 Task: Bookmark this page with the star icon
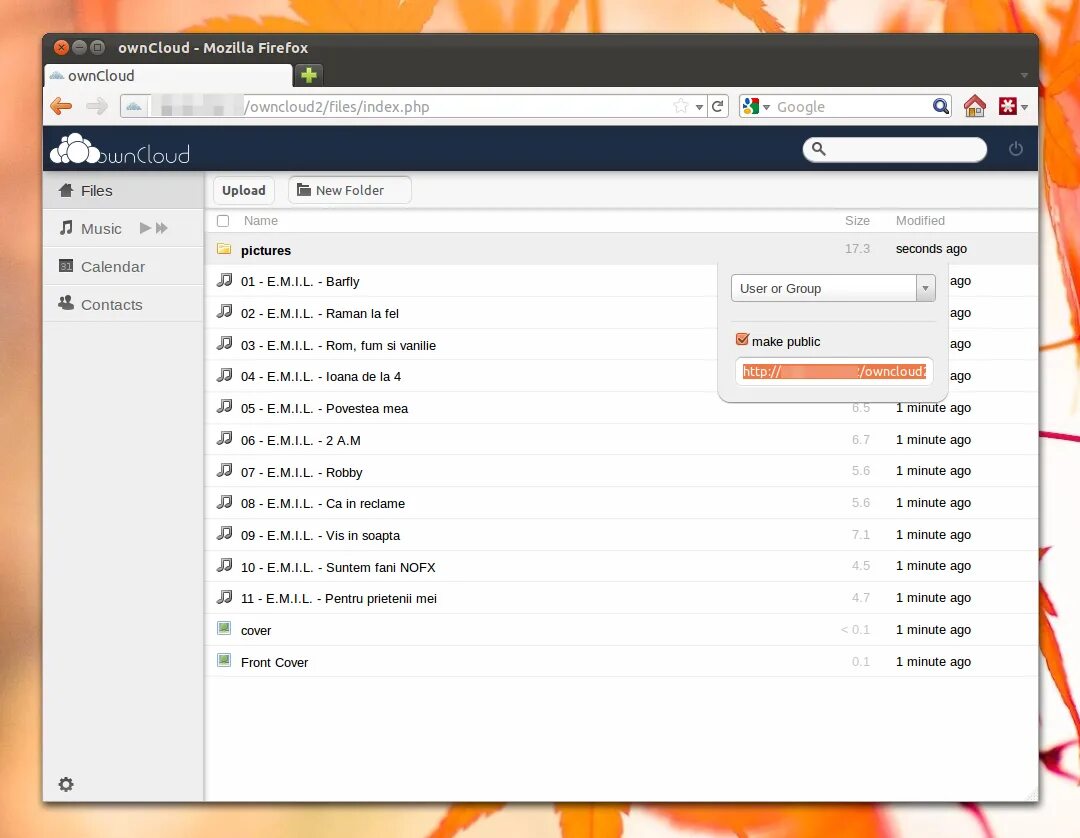click(x=681, y=106)
